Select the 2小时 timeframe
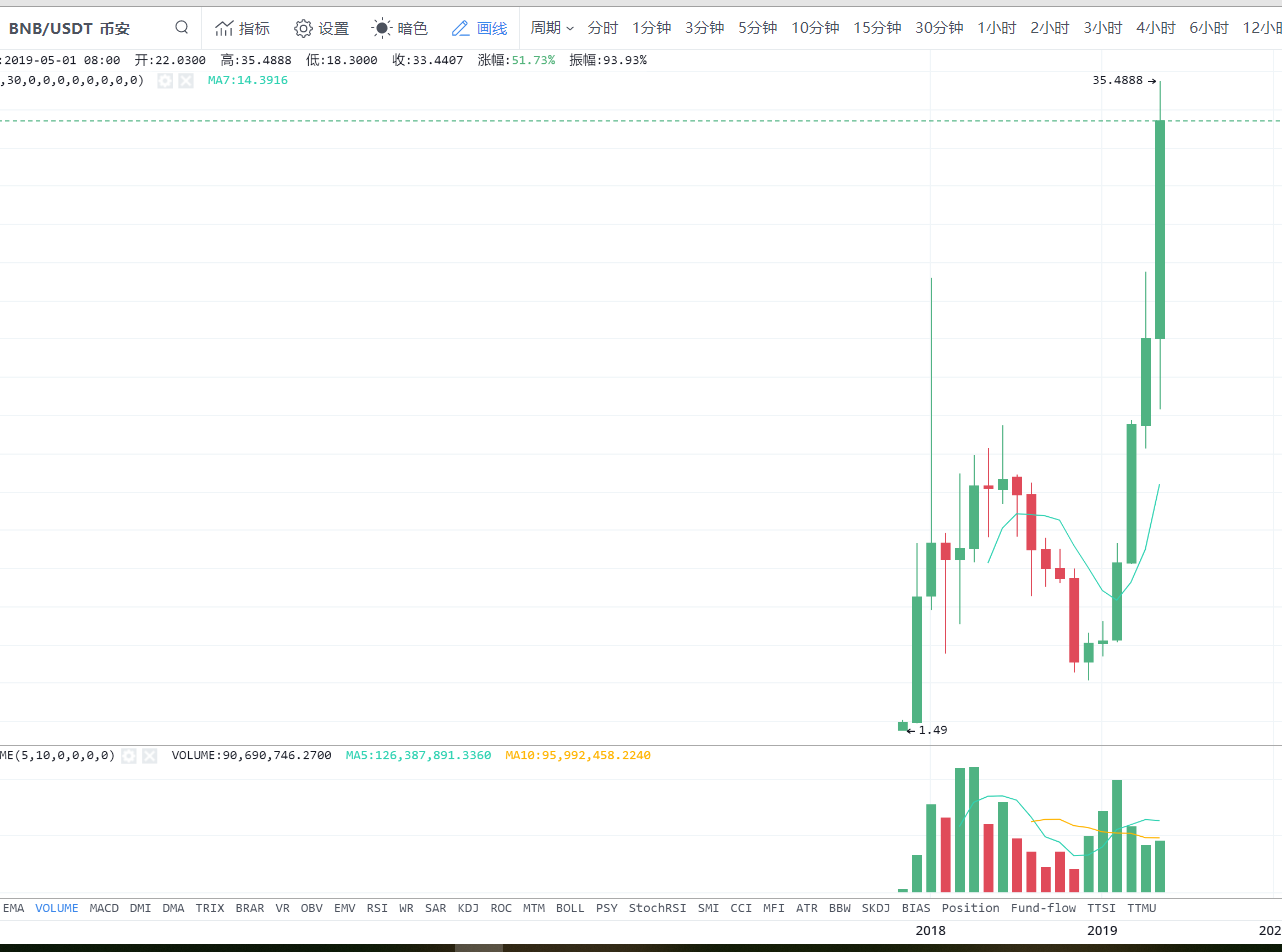Screen dimensions: 1282x952 tap(1050, 28)
